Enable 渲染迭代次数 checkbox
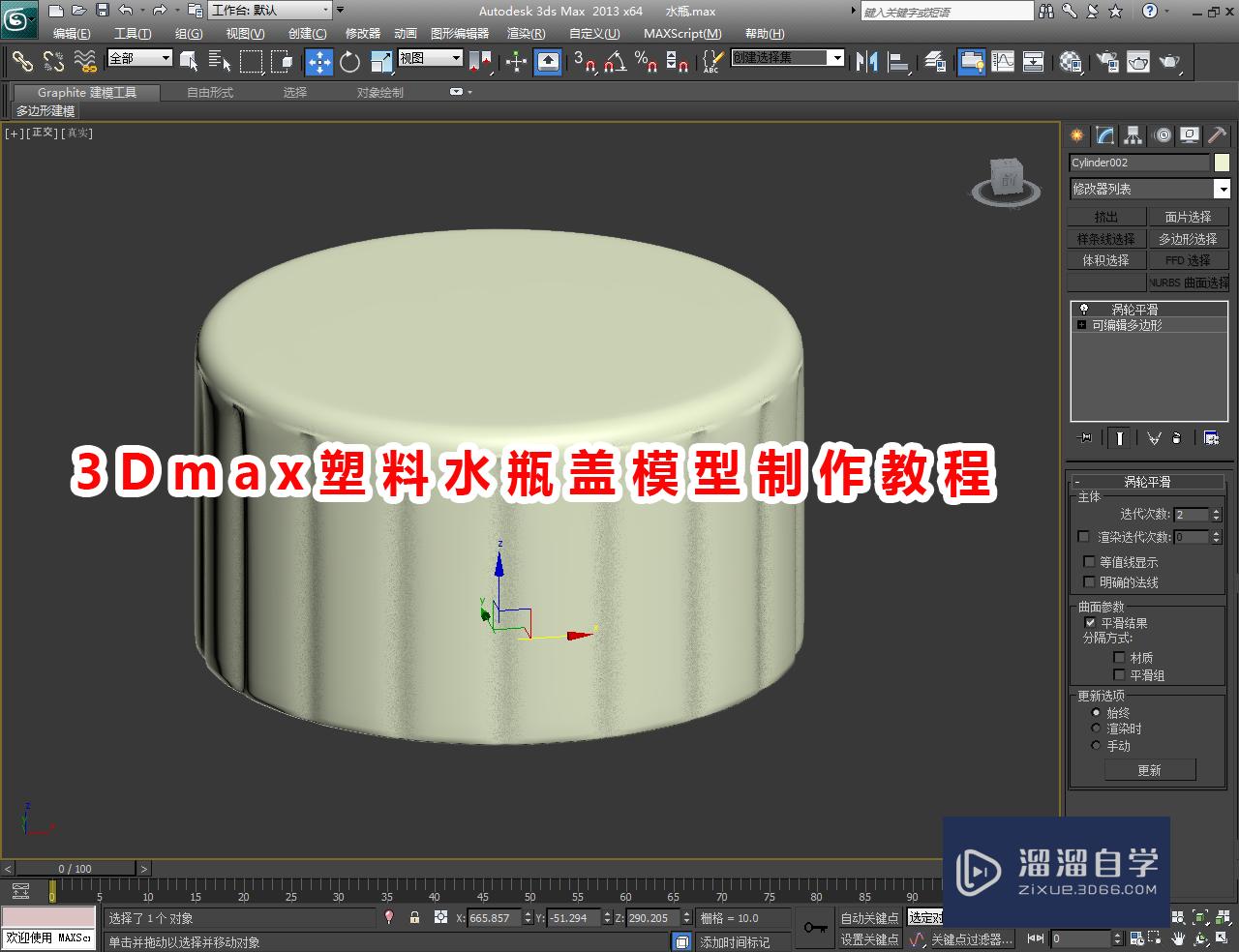 point(1083,536)
